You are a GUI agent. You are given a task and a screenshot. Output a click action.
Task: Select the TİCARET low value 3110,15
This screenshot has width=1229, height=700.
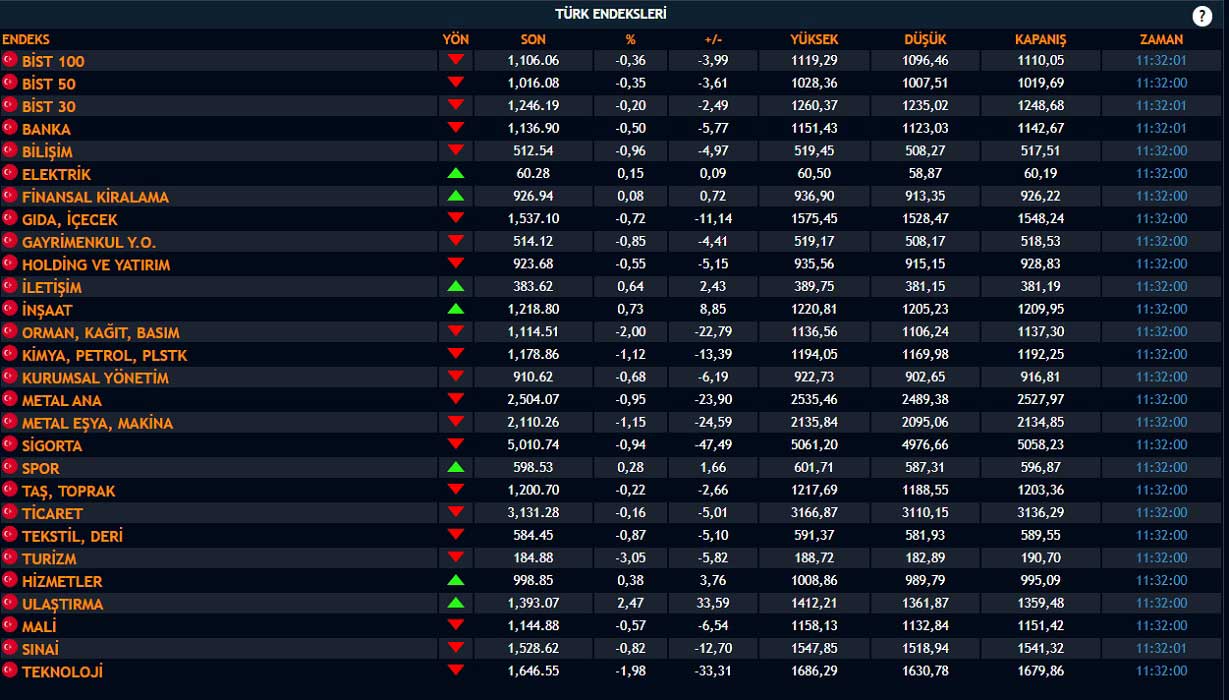(925, 513)
